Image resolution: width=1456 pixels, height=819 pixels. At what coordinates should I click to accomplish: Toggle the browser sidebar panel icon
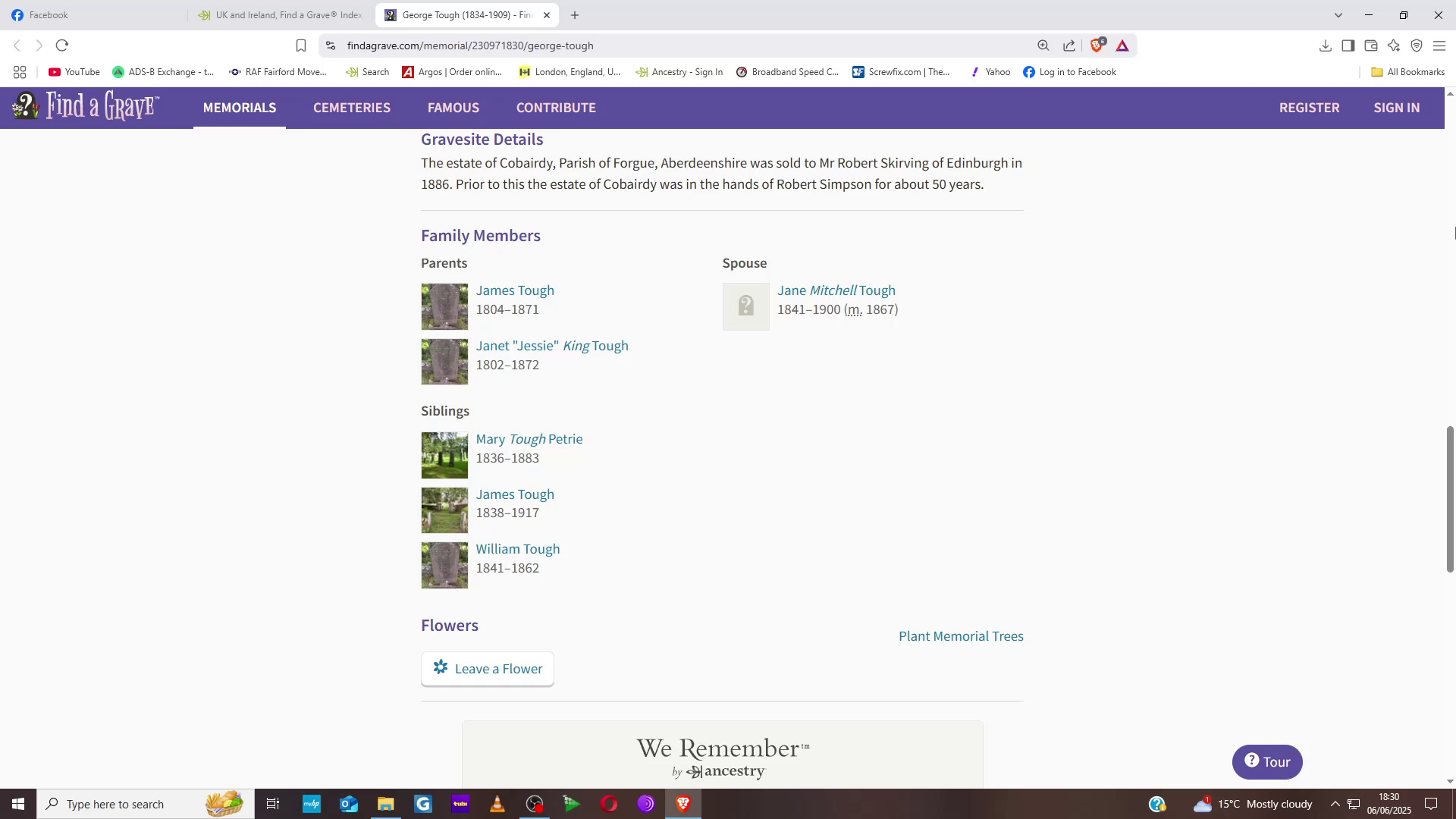coord(1348,45)
